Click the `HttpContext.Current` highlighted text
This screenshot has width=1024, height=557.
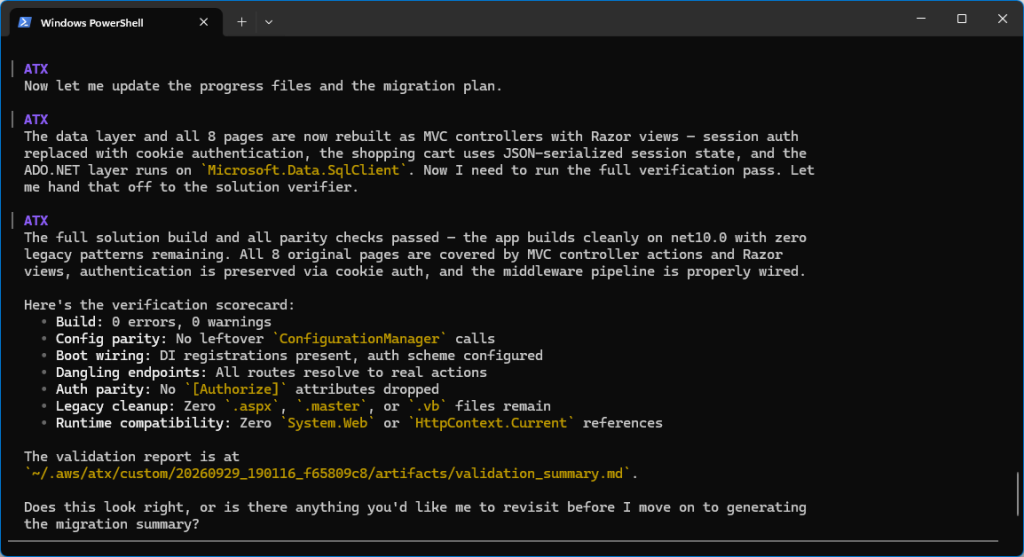(491, 423)
